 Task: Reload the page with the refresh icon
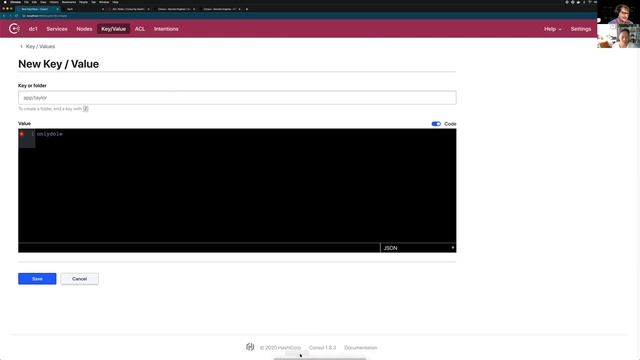coord(16,16)
